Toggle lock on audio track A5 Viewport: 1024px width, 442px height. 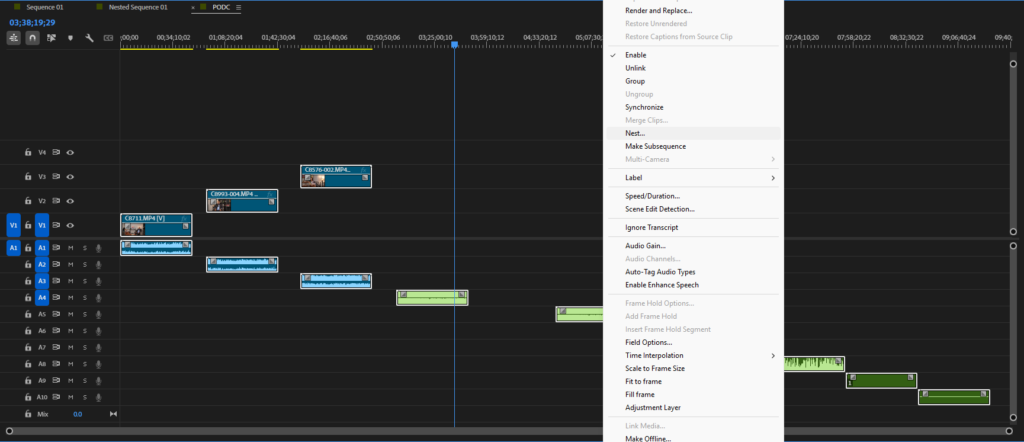(28, 314)
